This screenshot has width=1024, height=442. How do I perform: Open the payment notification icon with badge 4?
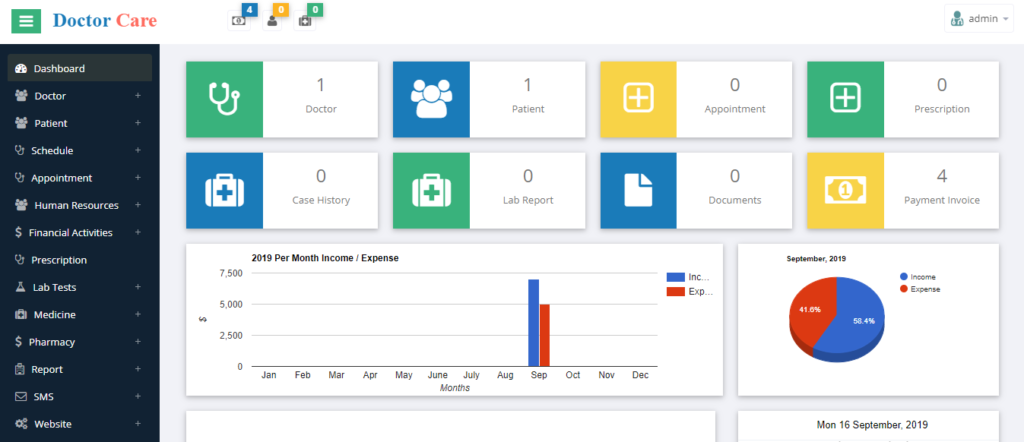239,20
